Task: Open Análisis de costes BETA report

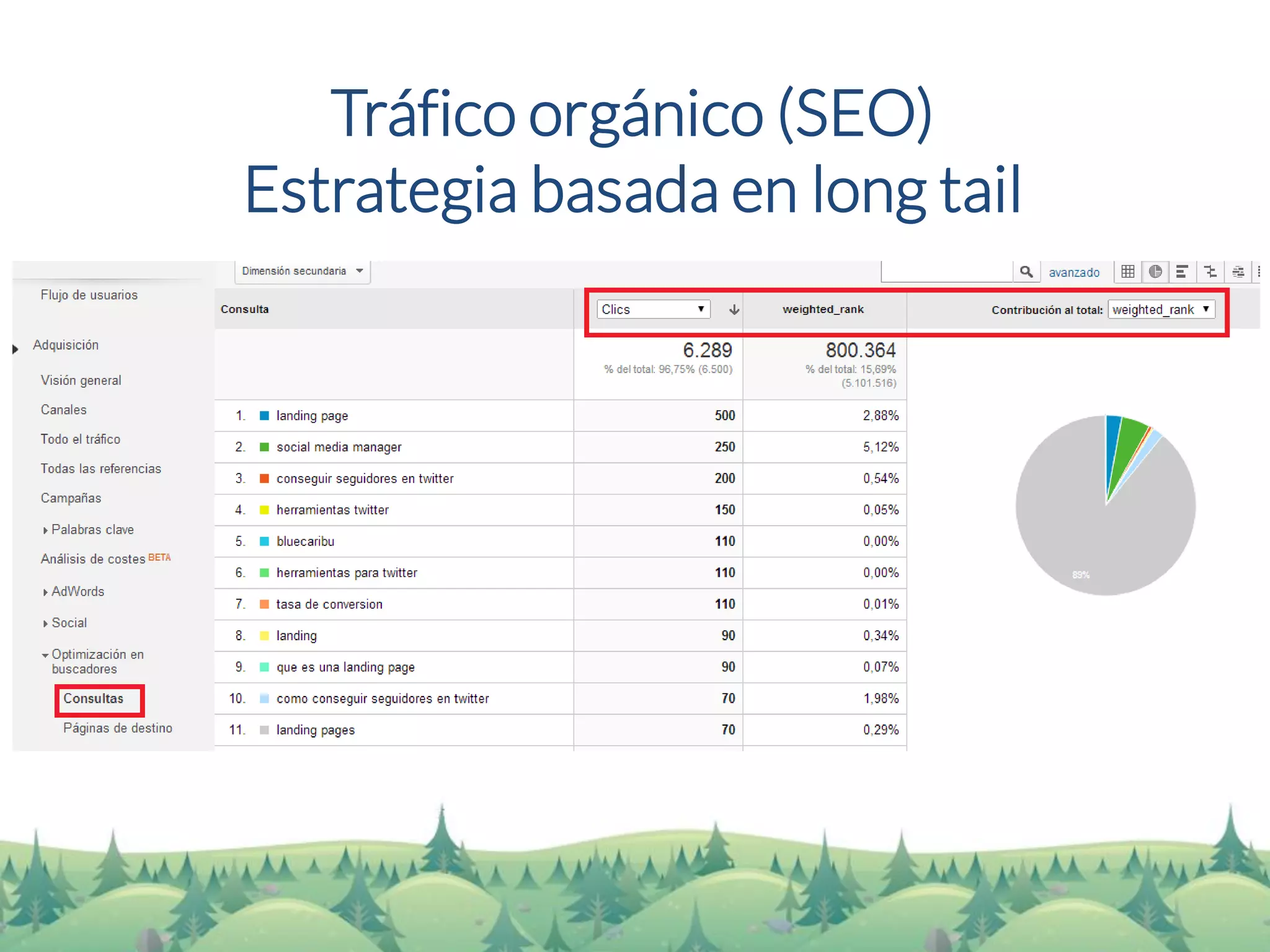Action: [x=105, y=559]
